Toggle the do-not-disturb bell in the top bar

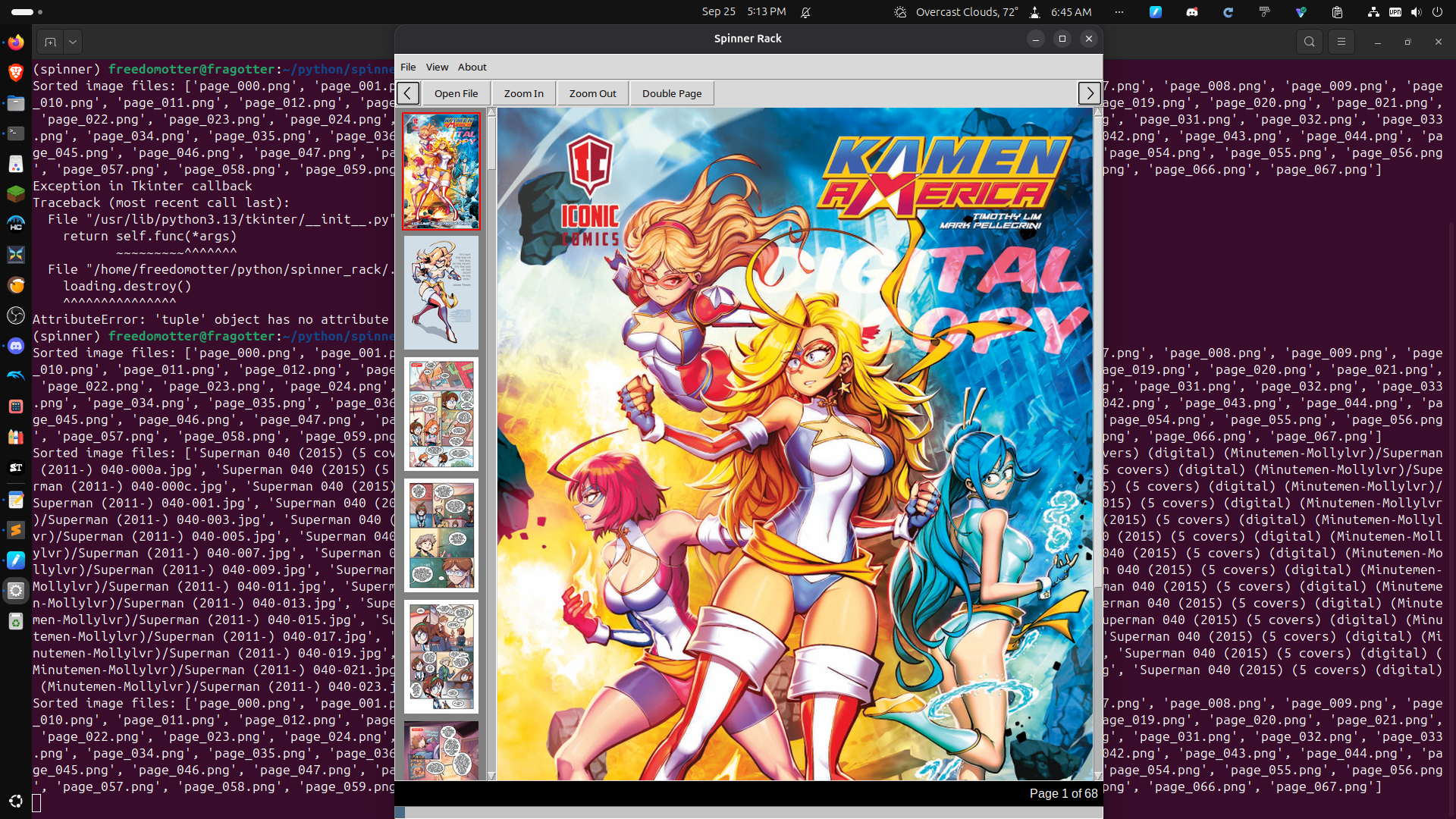pos(805,12)
